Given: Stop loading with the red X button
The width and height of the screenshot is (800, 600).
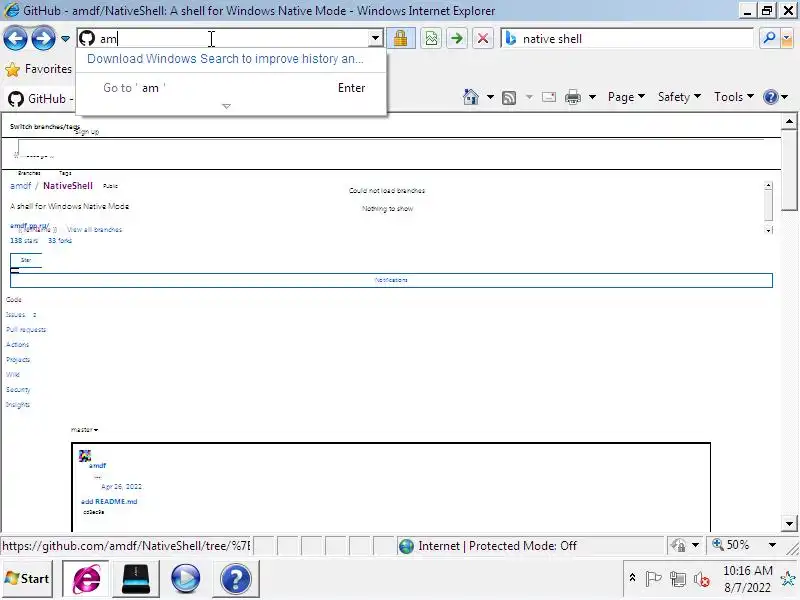Looking at the screenshot, I should click(x=483, y=38).
